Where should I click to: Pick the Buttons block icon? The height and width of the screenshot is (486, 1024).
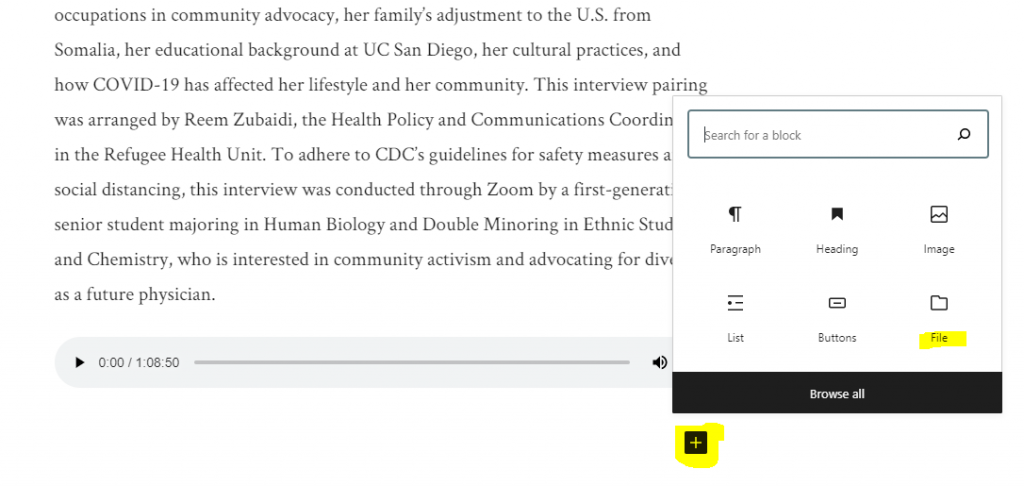(x=837, y=302)
